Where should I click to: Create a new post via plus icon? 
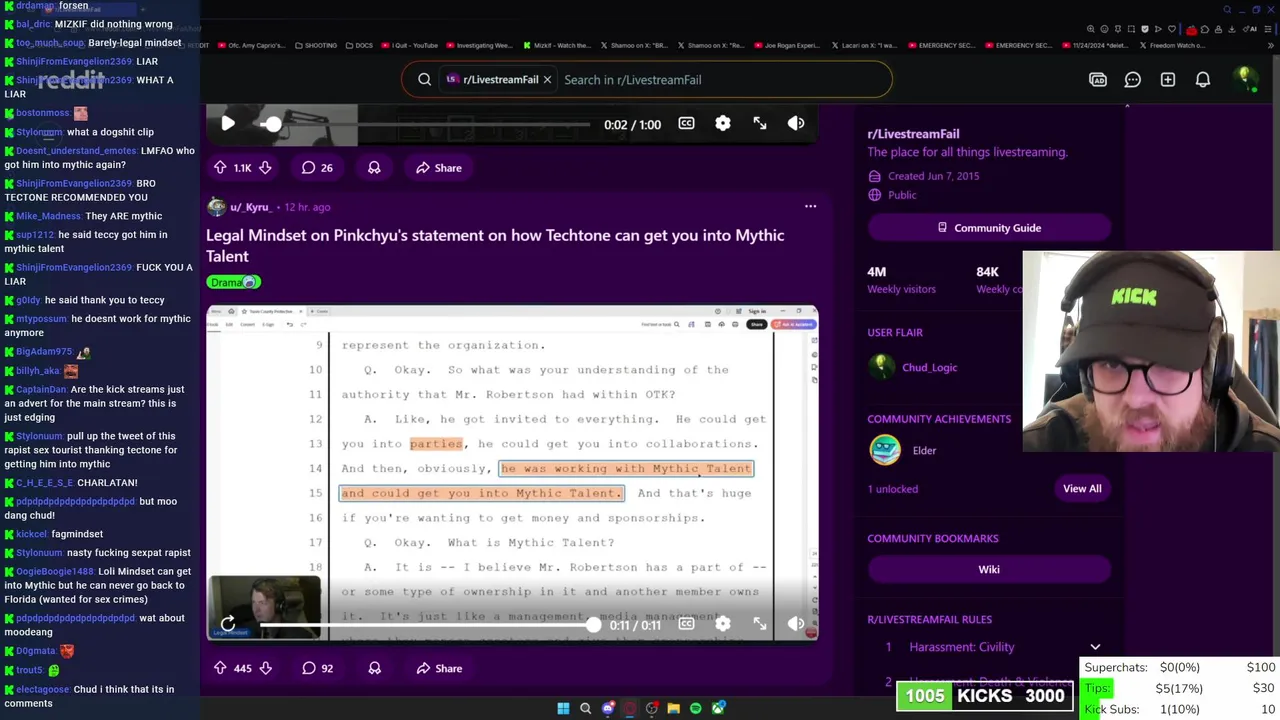pos(1168,80)
